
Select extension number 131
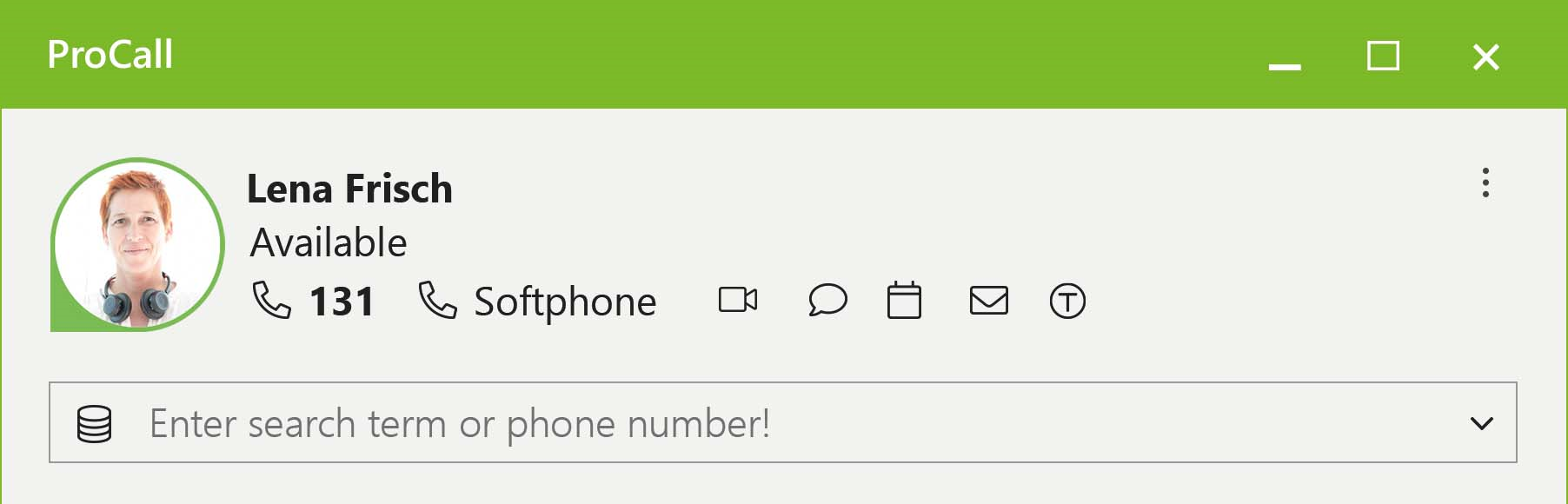[x=342, y=302]
